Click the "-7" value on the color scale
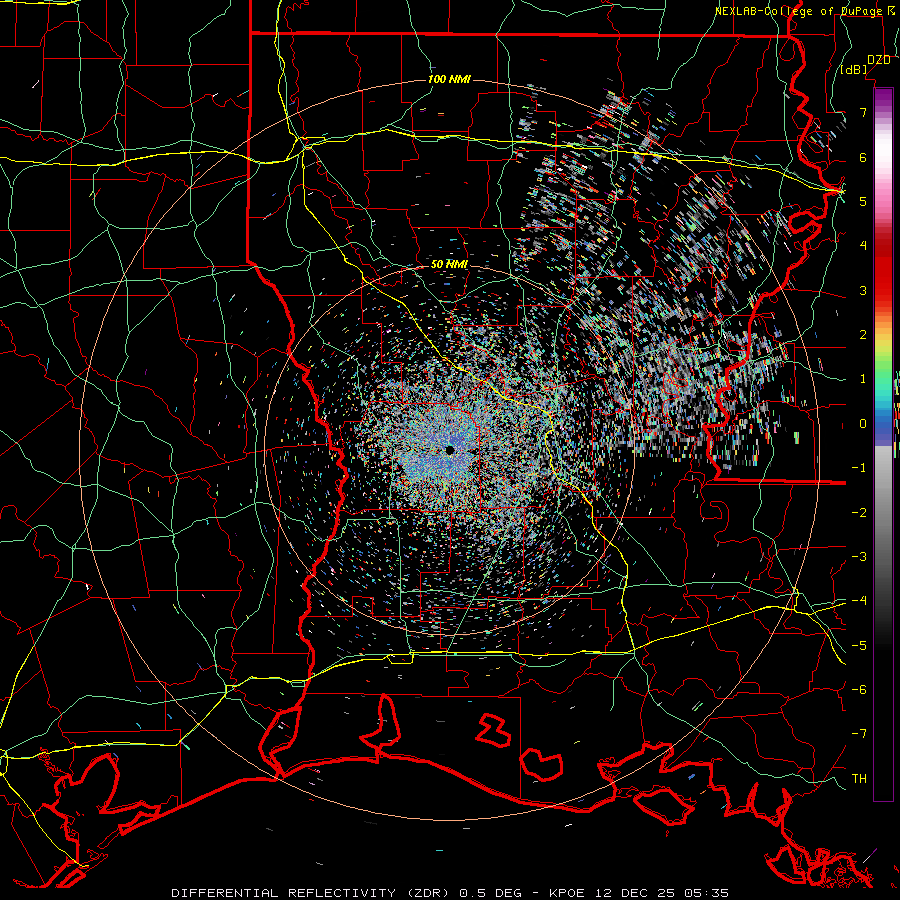Image resolution: width=900 pixels, height=900 pixels. tap(859, 734)
